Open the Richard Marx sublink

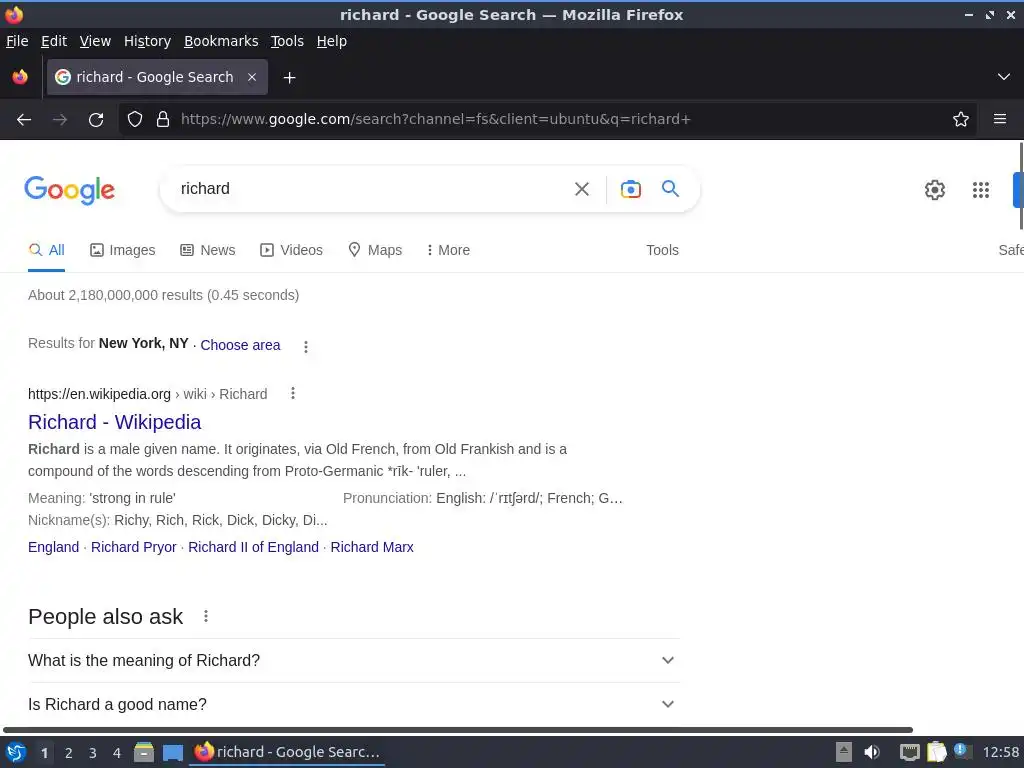[372, 547]
